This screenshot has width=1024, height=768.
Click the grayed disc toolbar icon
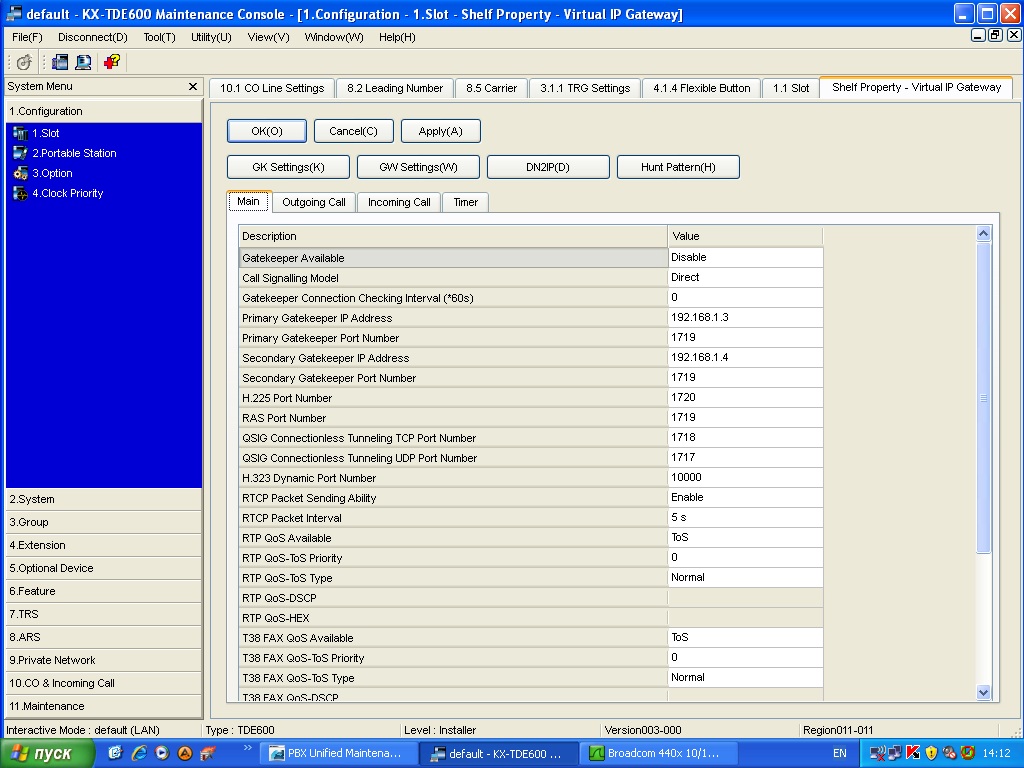(25, 62)
